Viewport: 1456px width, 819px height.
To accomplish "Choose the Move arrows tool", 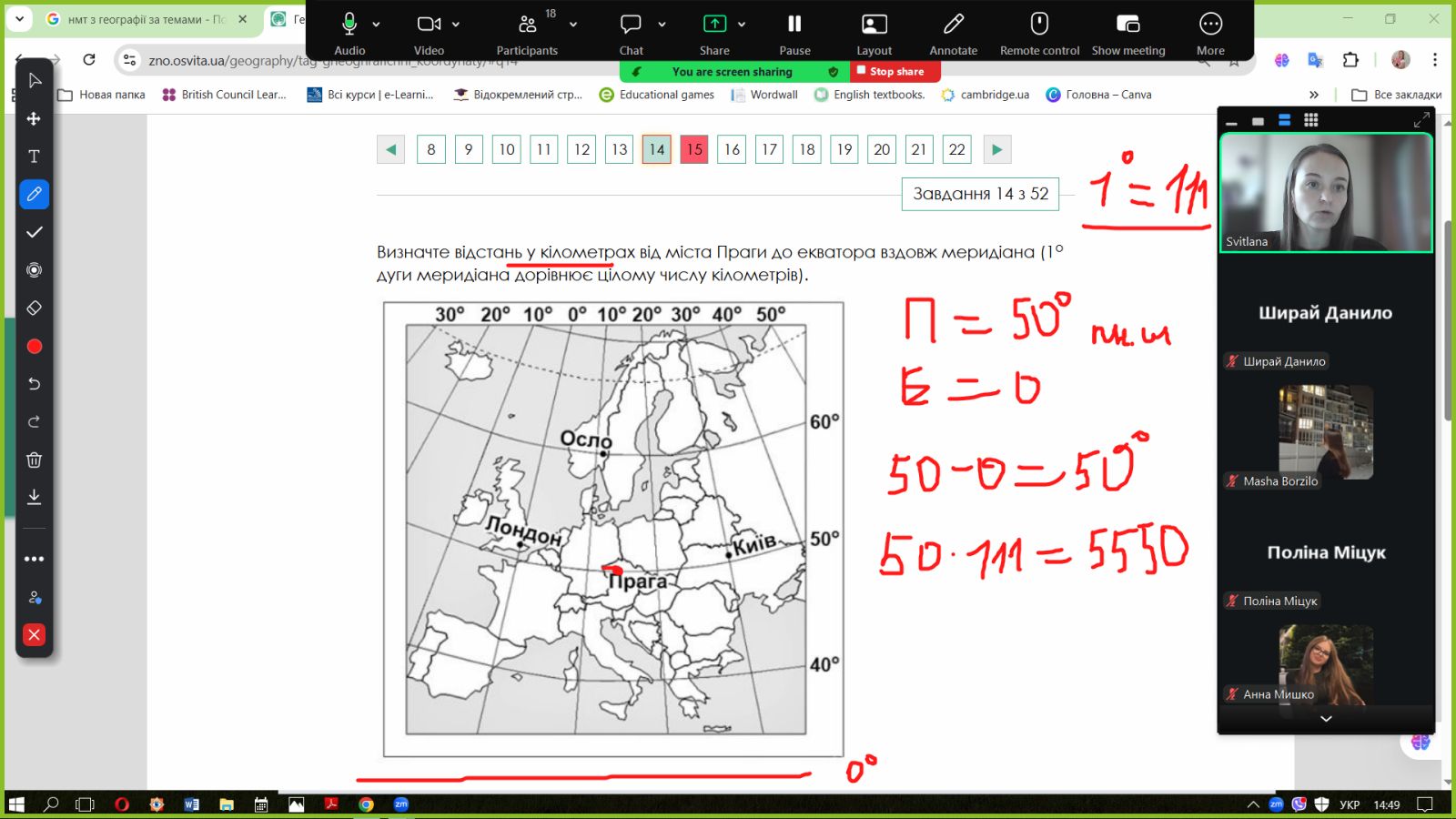I will tap(34, 118).
